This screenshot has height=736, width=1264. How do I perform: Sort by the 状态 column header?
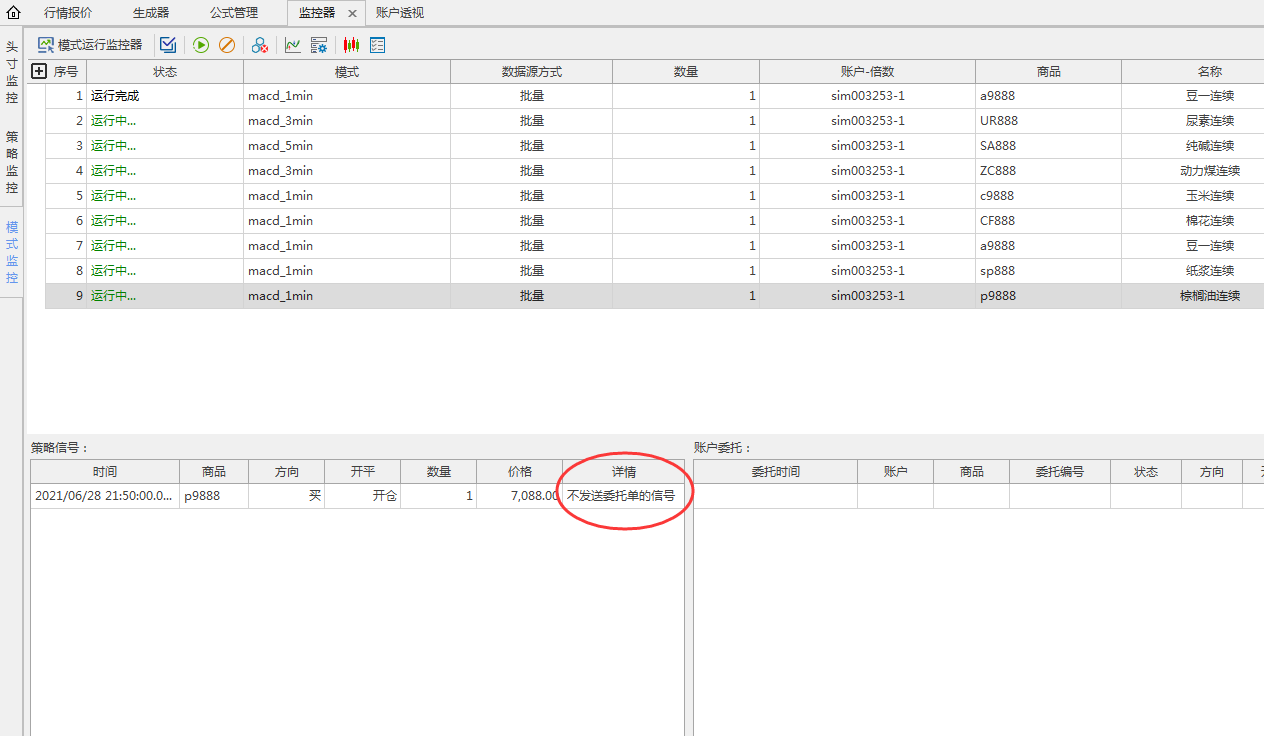(165, 72)
